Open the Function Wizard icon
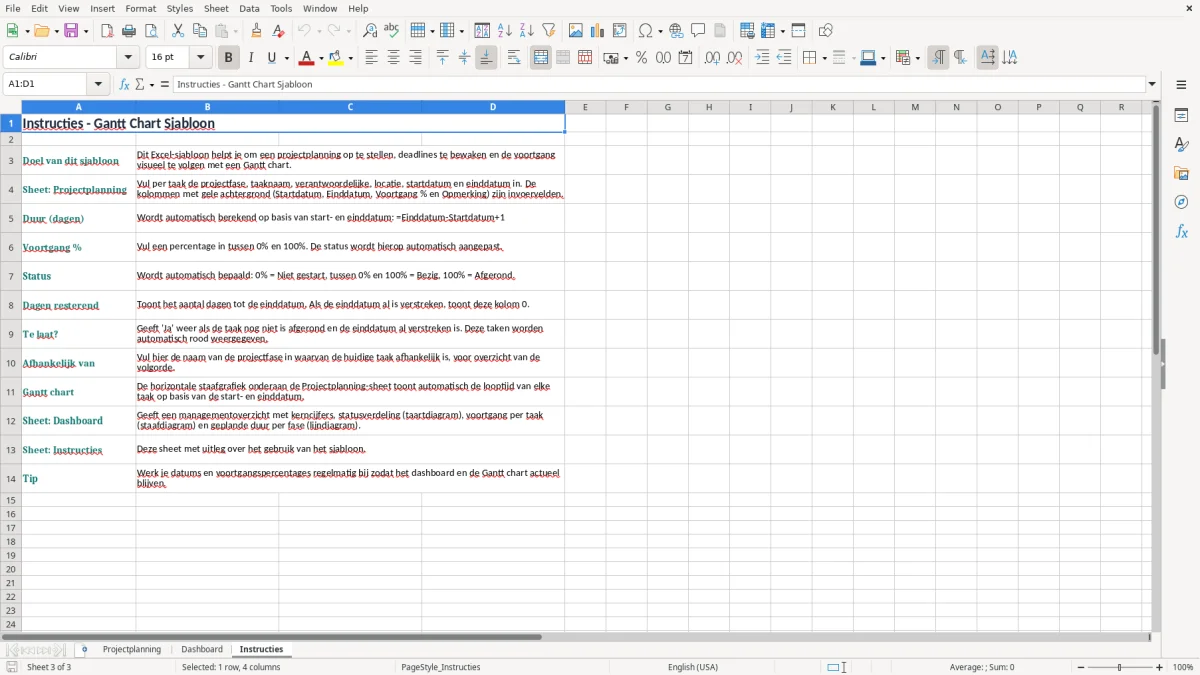The image size is (1200, 675). (125, 84)
